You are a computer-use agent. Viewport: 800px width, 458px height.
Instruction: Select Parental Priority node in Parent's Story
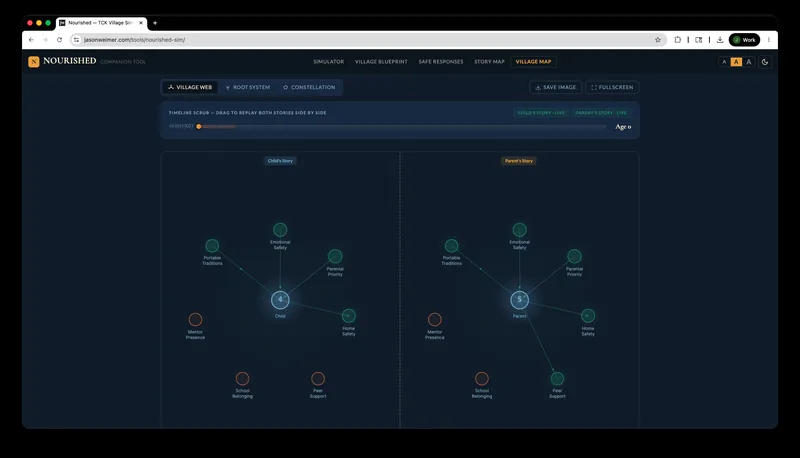pyautogui.click(x=574, y=256)
